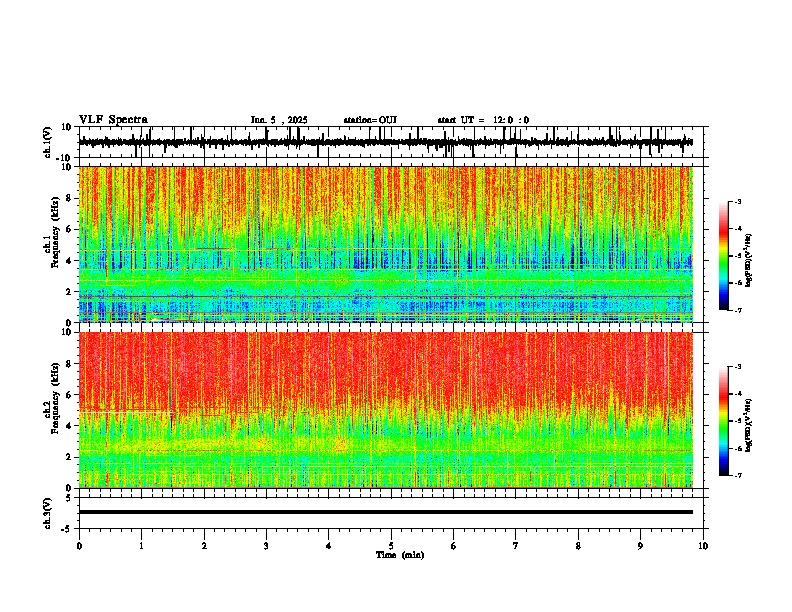The height and width of the screenshot is (612, 792).
Task: Click time axis tick label '9'
Action: pos(640,546)
